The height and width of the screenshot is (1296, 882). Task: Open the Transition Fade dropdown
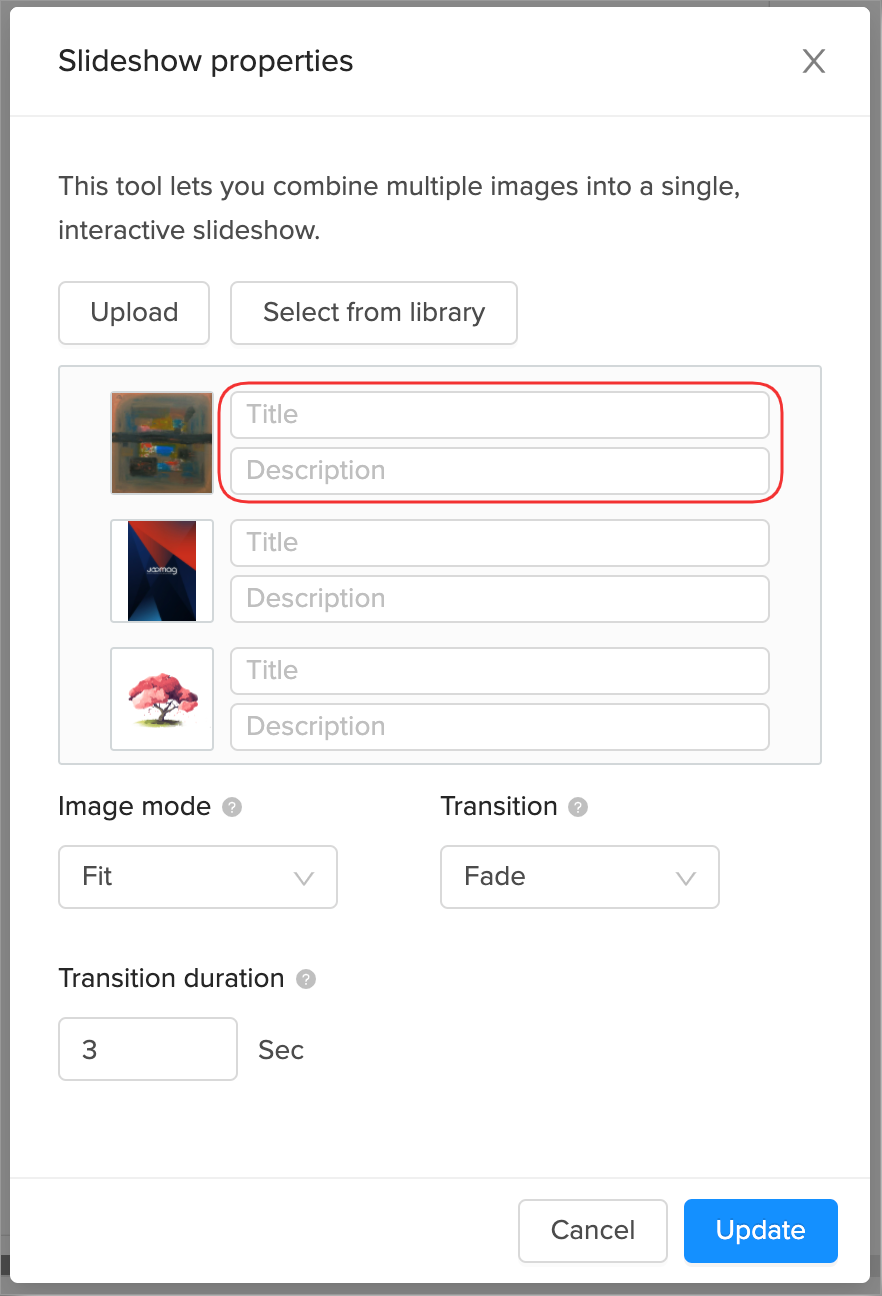(579, 877)
